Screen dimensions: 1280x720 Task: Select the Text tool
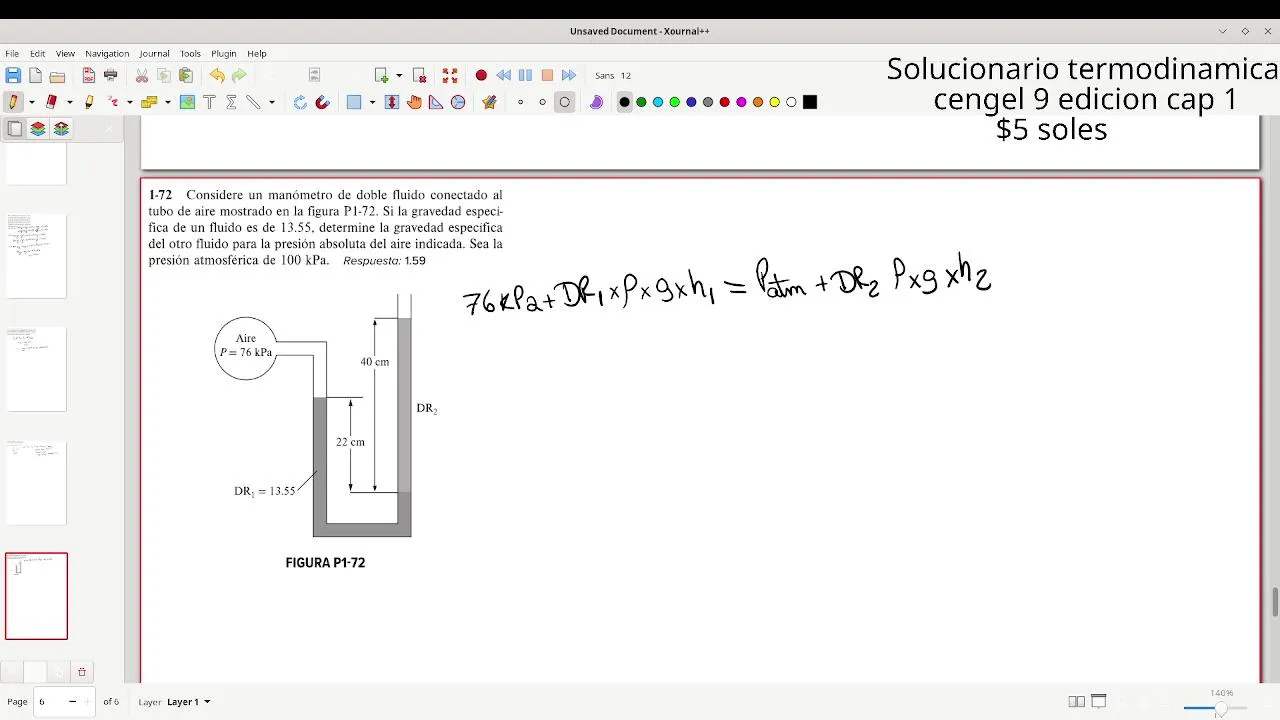click(209, 102)
